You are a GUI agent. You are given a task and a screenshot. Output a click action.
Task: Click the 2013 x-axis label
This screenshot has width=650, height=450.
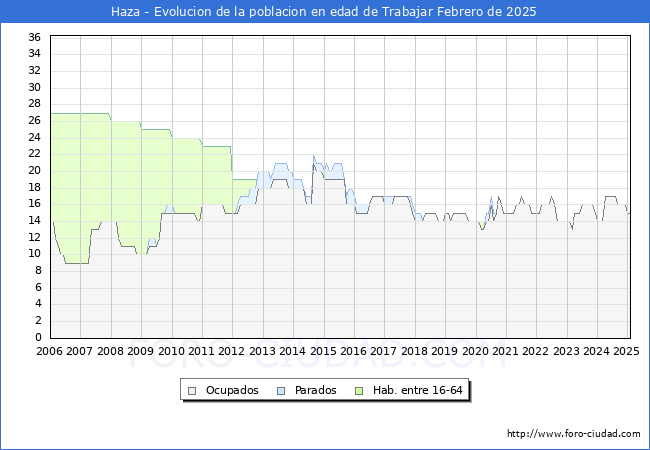(x=262, y=351)
